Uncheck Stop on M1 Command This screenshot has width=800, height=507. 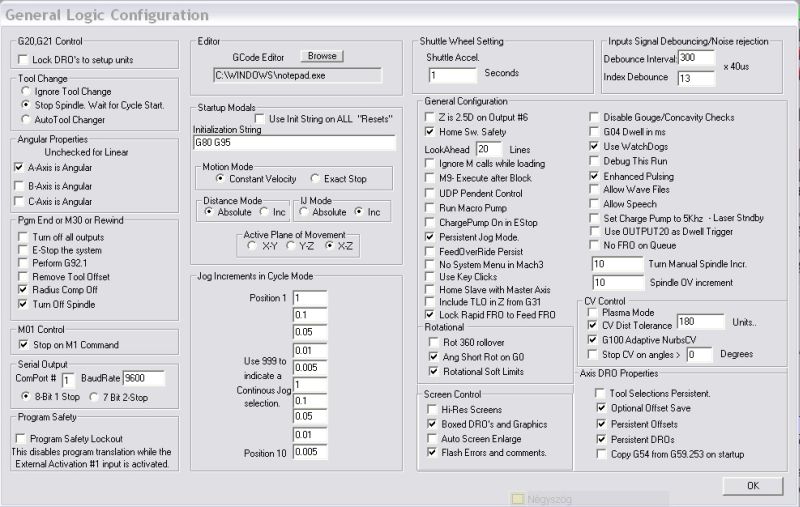pos(23,344)
